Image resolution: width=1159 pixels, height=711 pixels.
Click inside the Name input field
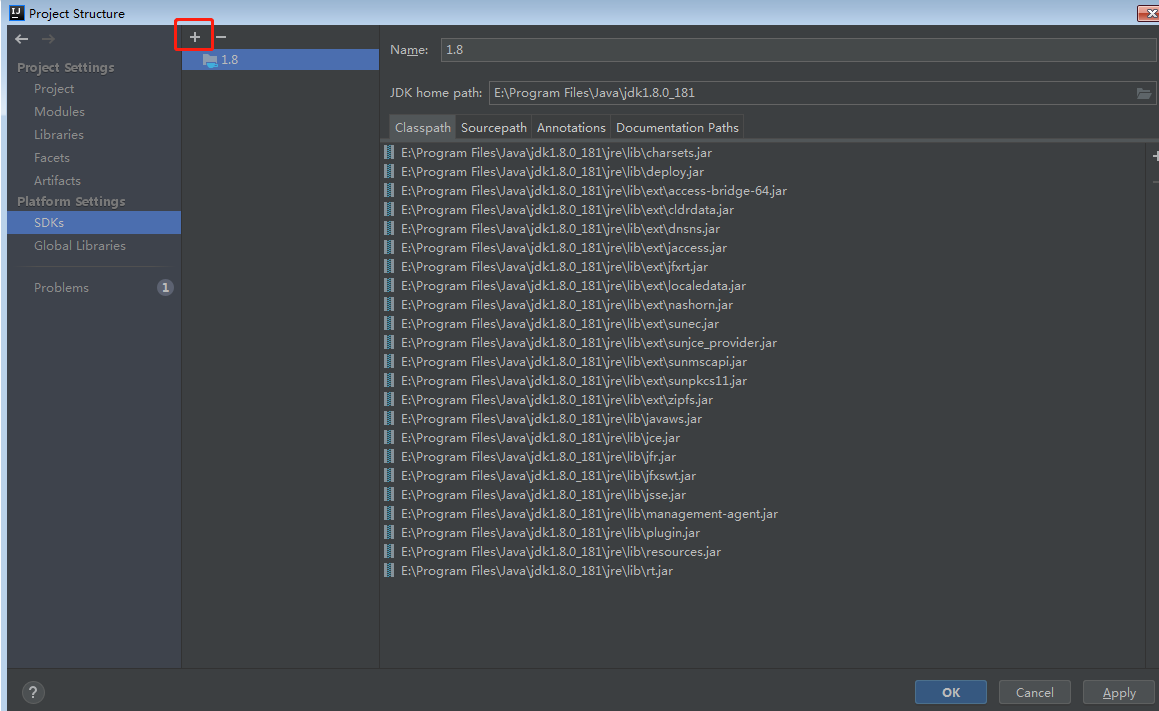(x=700, y=49)
